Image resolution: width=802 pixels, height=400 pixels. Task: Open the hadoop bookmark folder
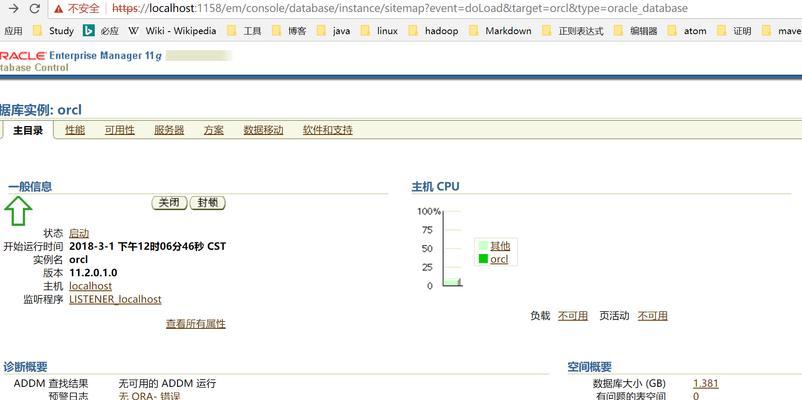coord(433,31)
